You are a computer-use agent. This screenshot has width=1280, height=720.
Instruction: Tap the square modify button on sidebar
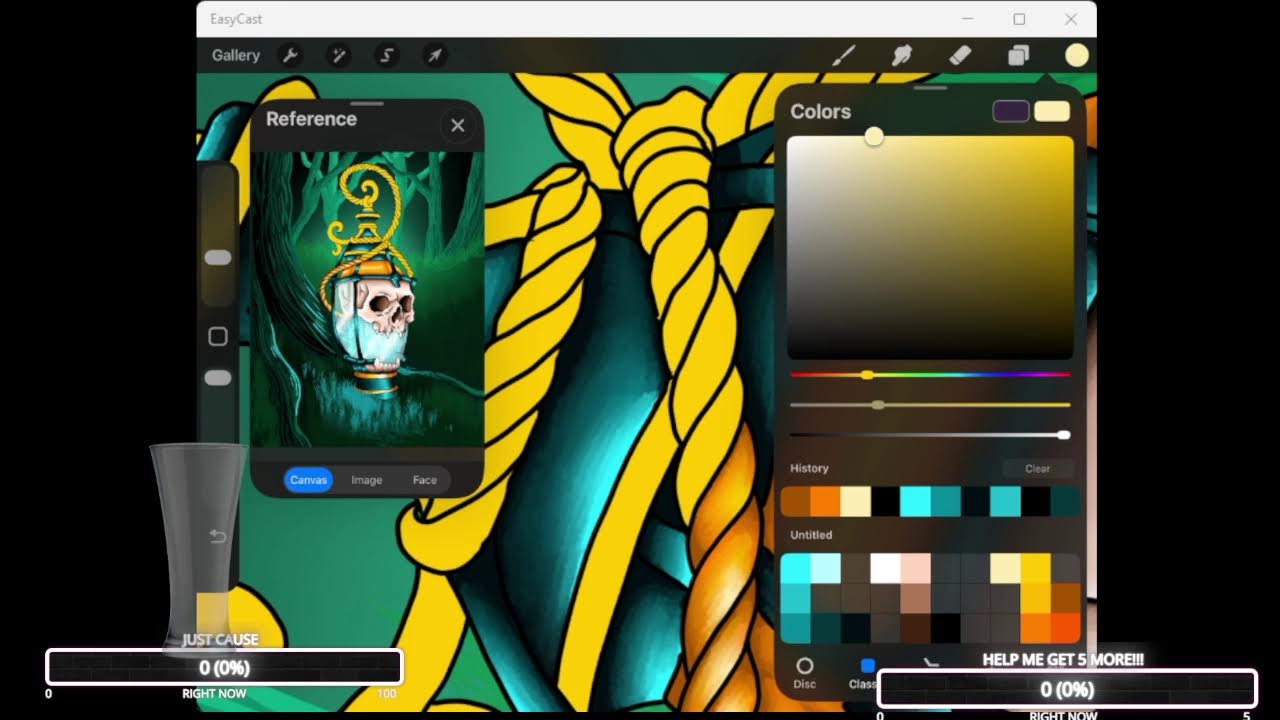tap(218, 337)
